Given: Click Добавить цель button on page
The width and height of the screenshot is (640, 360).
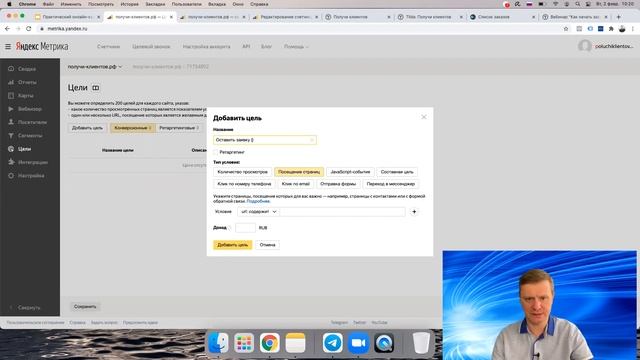Looking at the screenshot, I should point(87,128).
